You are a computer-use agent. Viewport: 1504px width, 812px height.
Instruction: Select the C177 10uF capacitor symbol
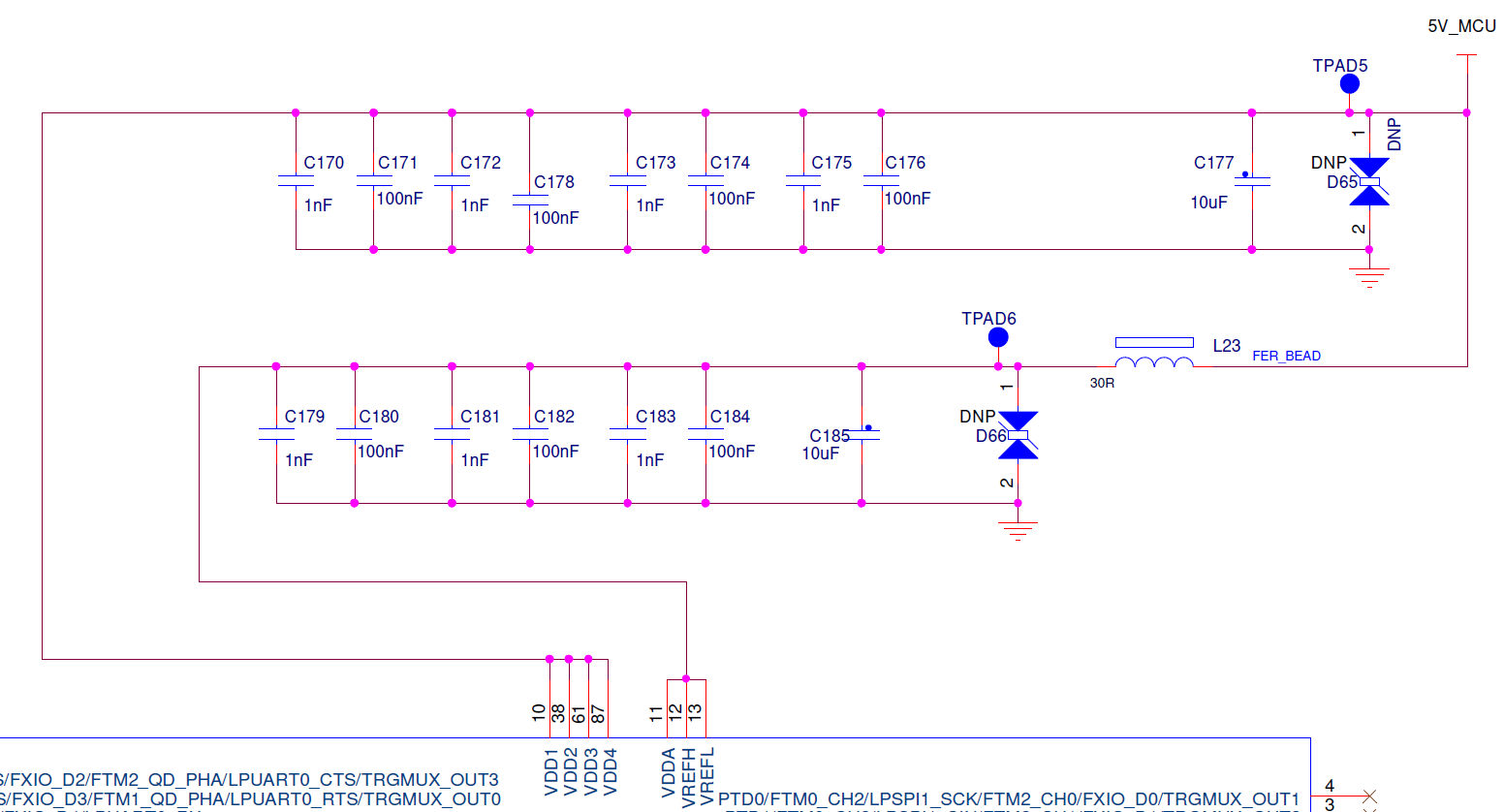click(x=1252, y=181)
